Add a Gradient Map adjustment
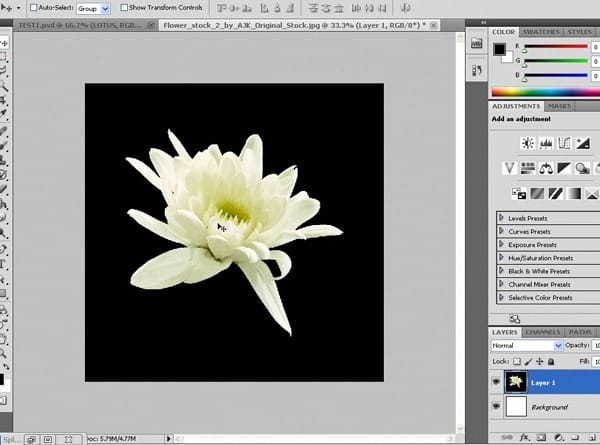 coord(574,193)
